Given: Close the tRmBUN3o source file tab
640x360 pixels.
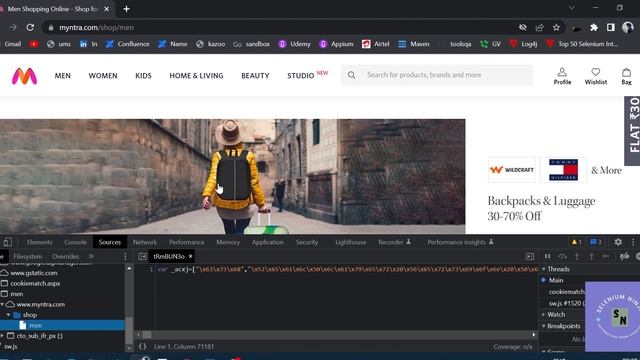Looking at the screenshot, I should pos(190,256).
